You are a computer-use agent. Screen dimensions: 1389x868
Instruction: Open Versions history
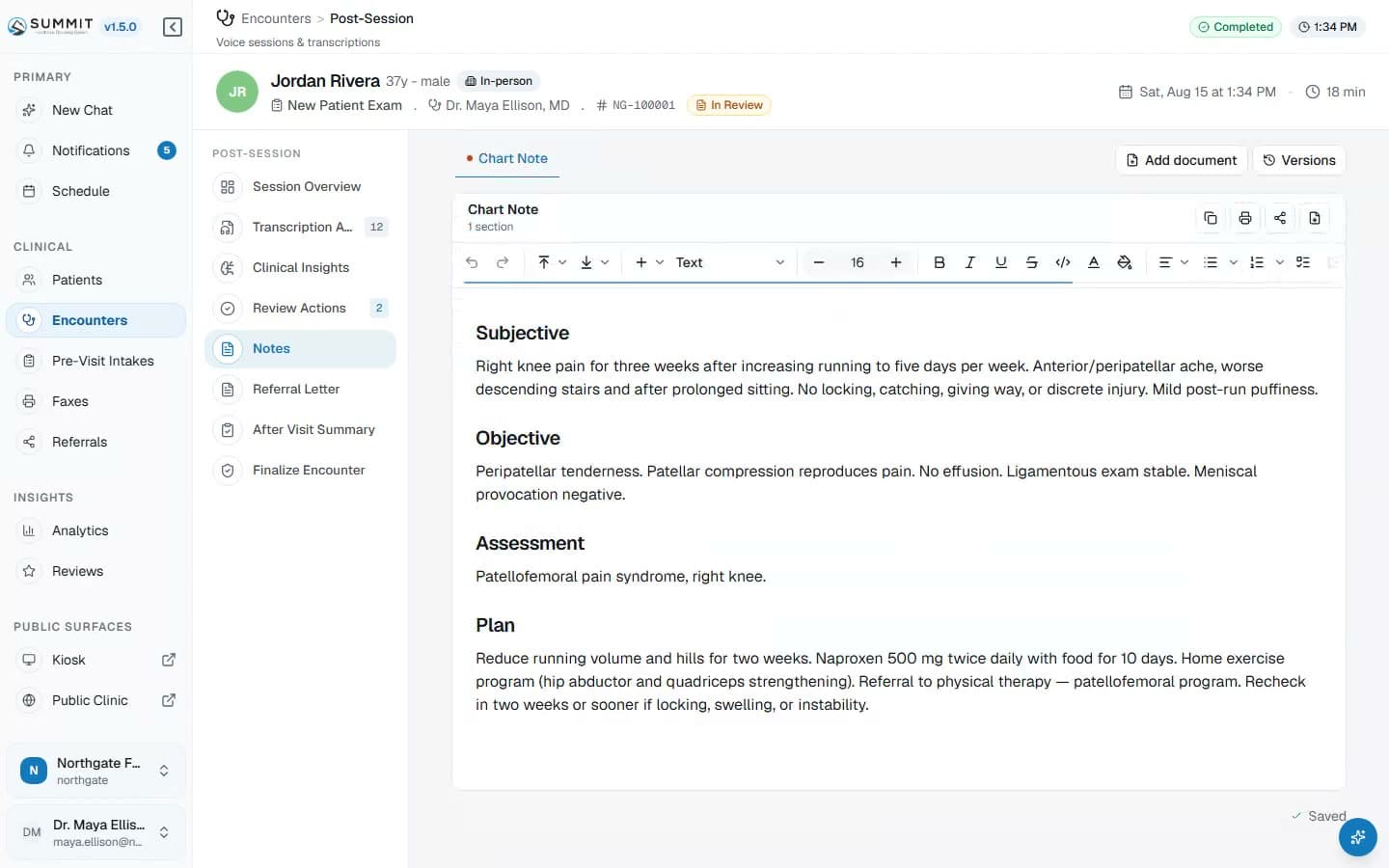(1299, 160)
